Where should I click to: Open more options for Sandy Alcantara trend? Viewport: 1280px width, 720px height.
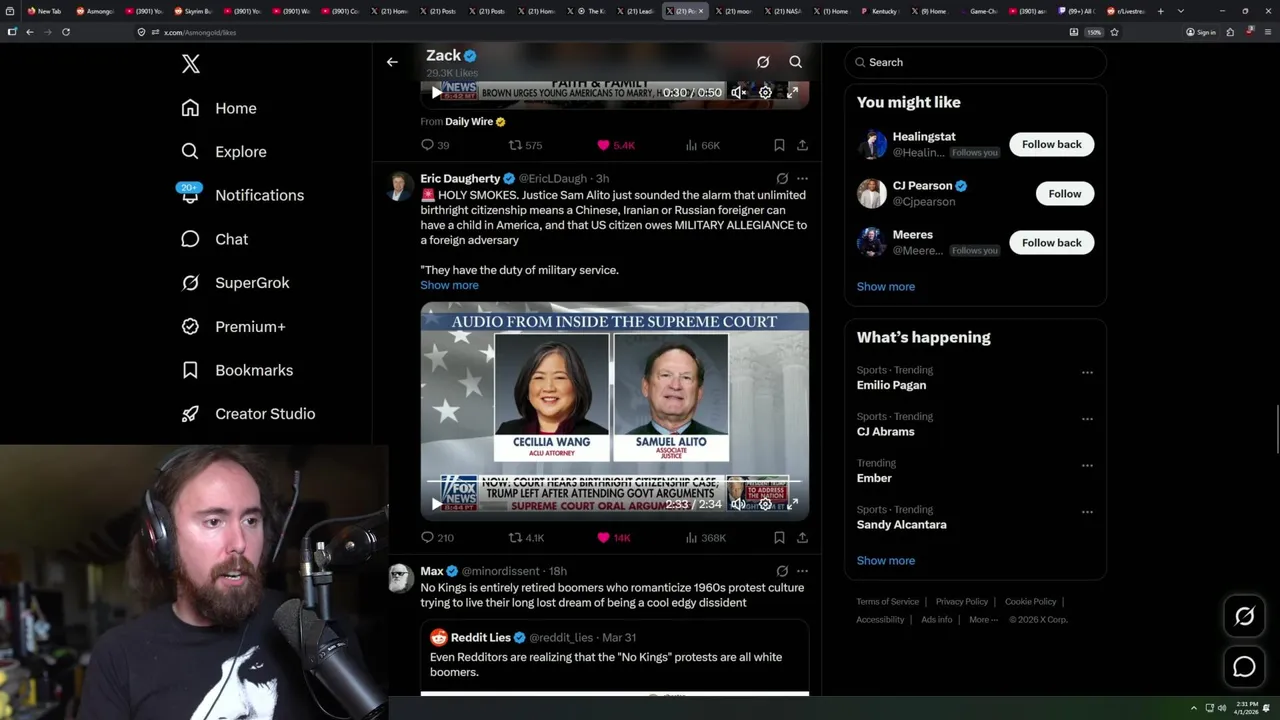click(1087, 512)
